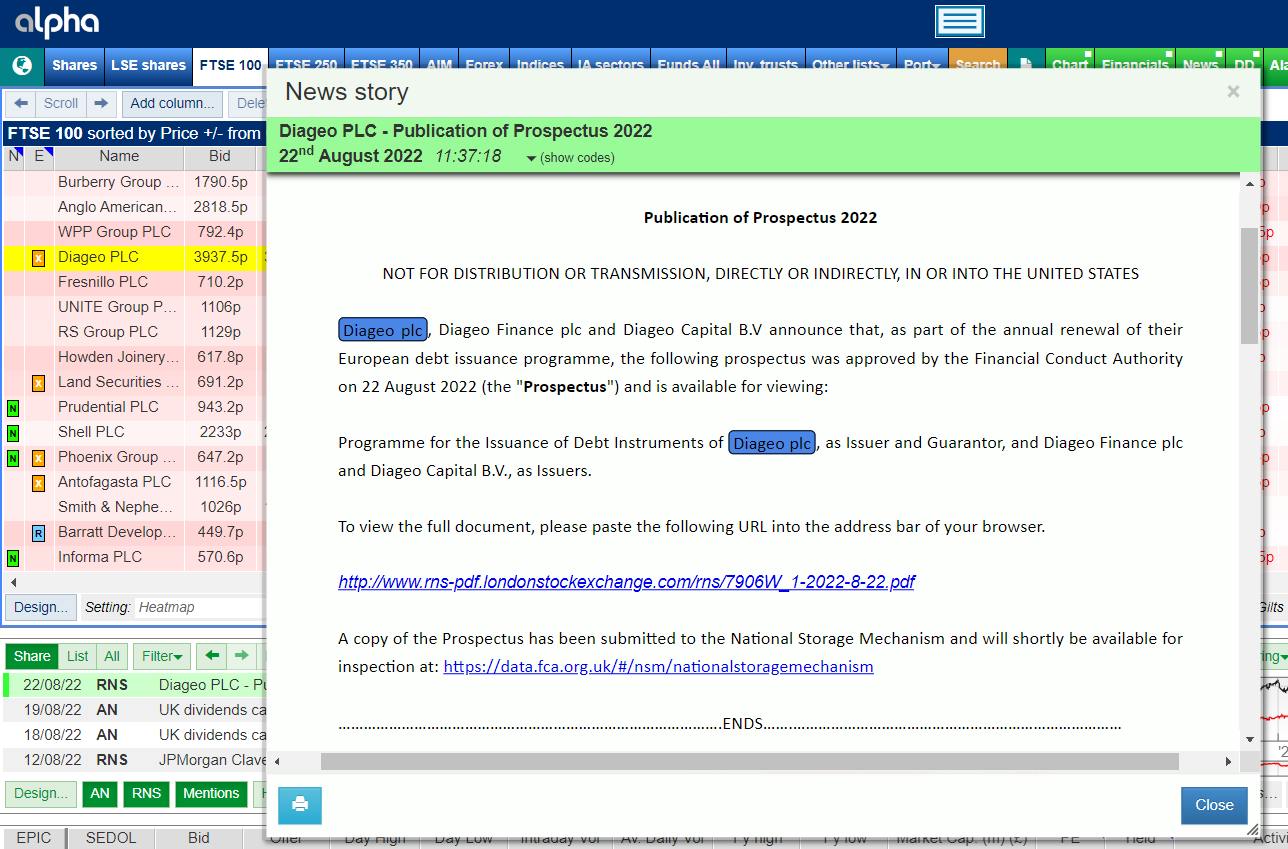Open the RNS PDF prospectus link

point(626,582)
